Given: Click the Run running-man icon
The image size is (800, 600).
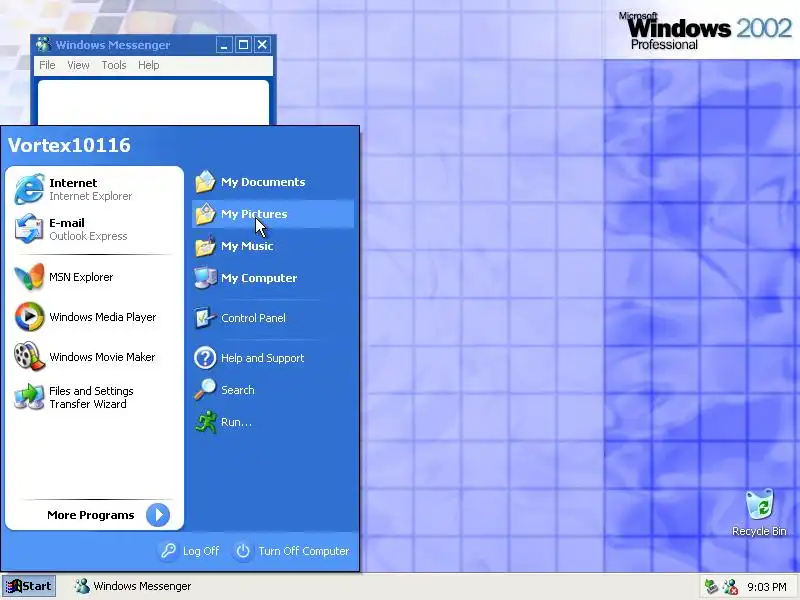Looking at the screenshot, I should [x=205, y=422].
